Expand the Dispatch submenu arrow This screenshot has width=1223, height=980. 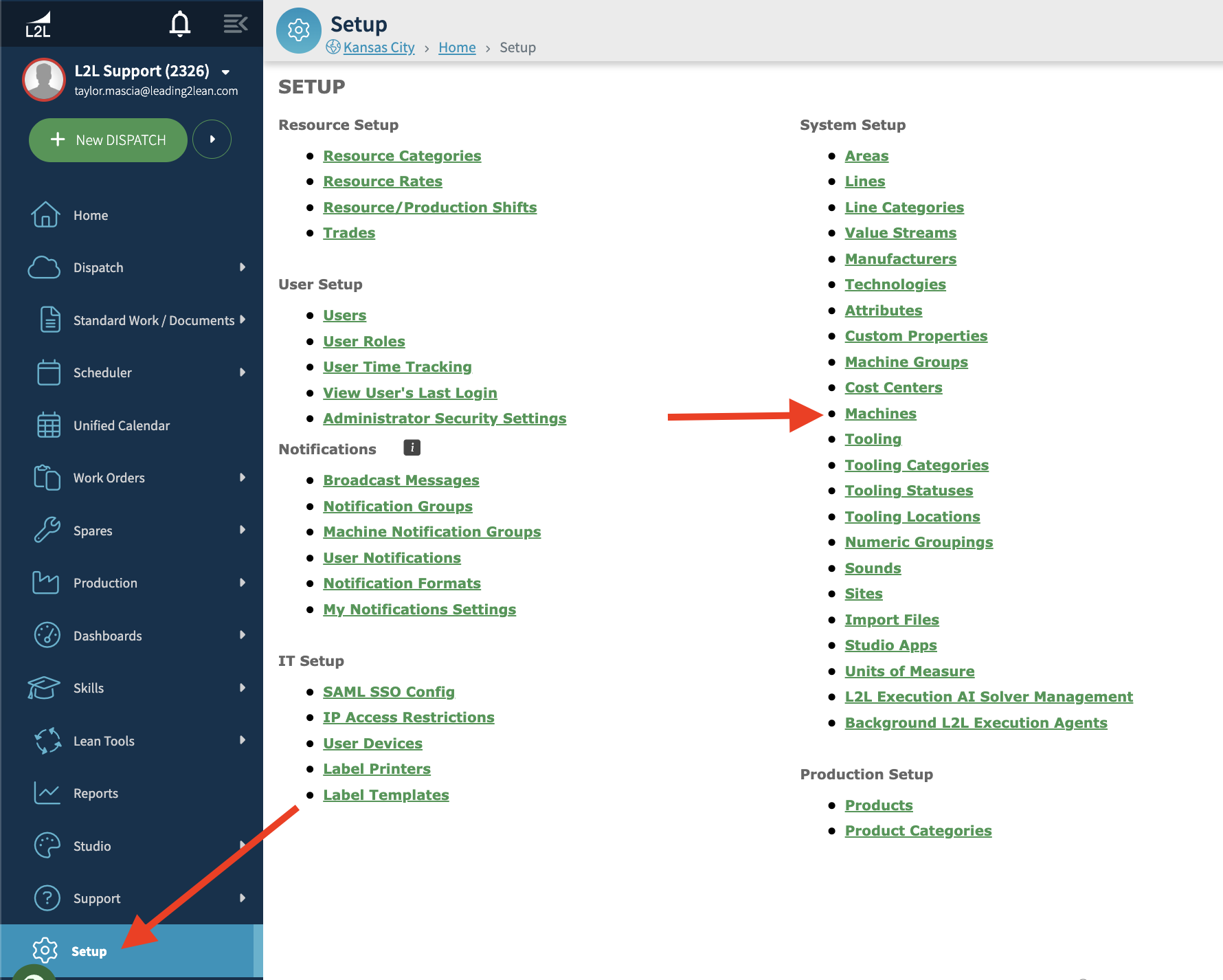click(243, 267)
